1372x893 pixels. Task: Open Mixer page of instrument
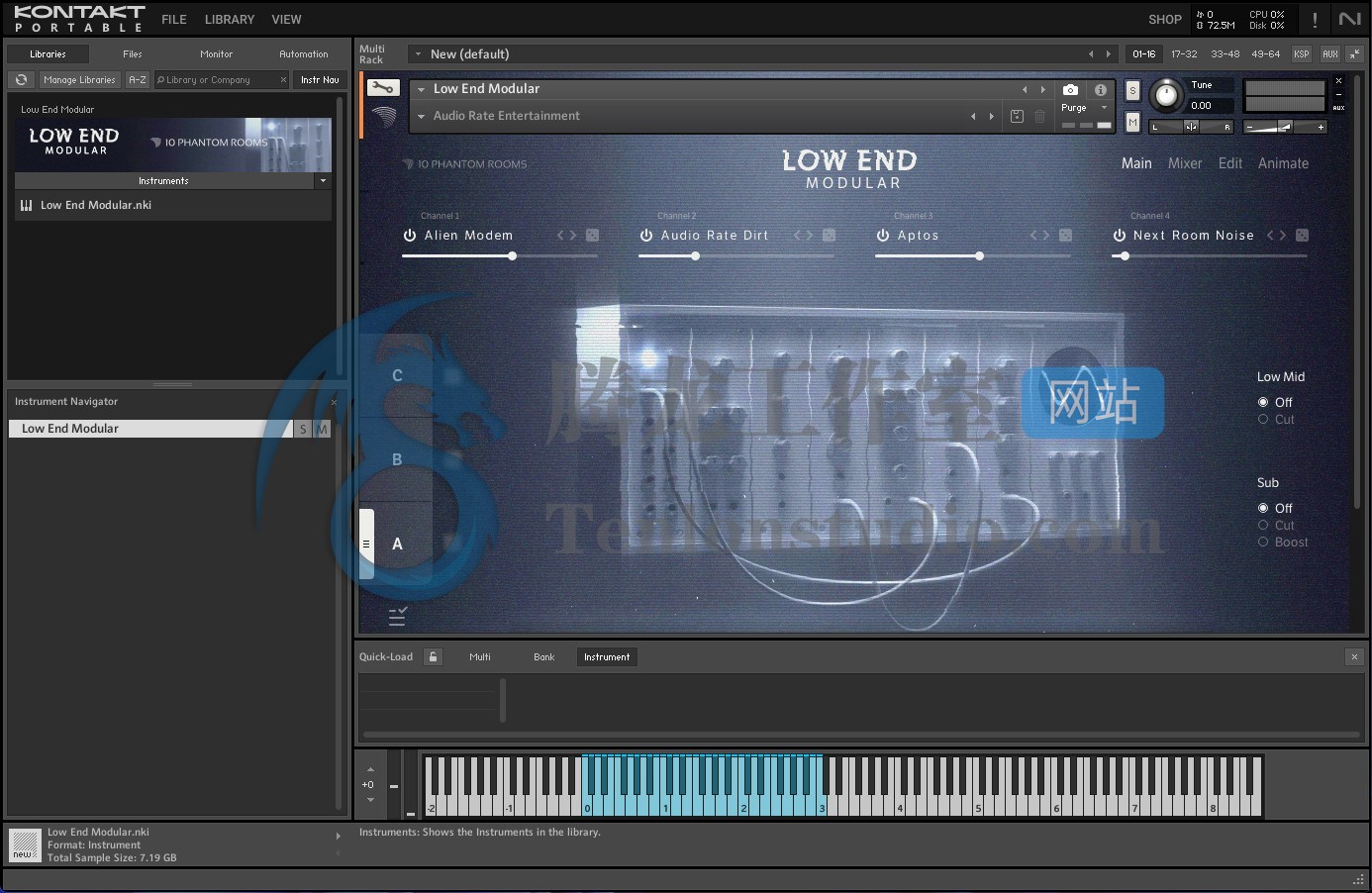(x=1185, y=163)
